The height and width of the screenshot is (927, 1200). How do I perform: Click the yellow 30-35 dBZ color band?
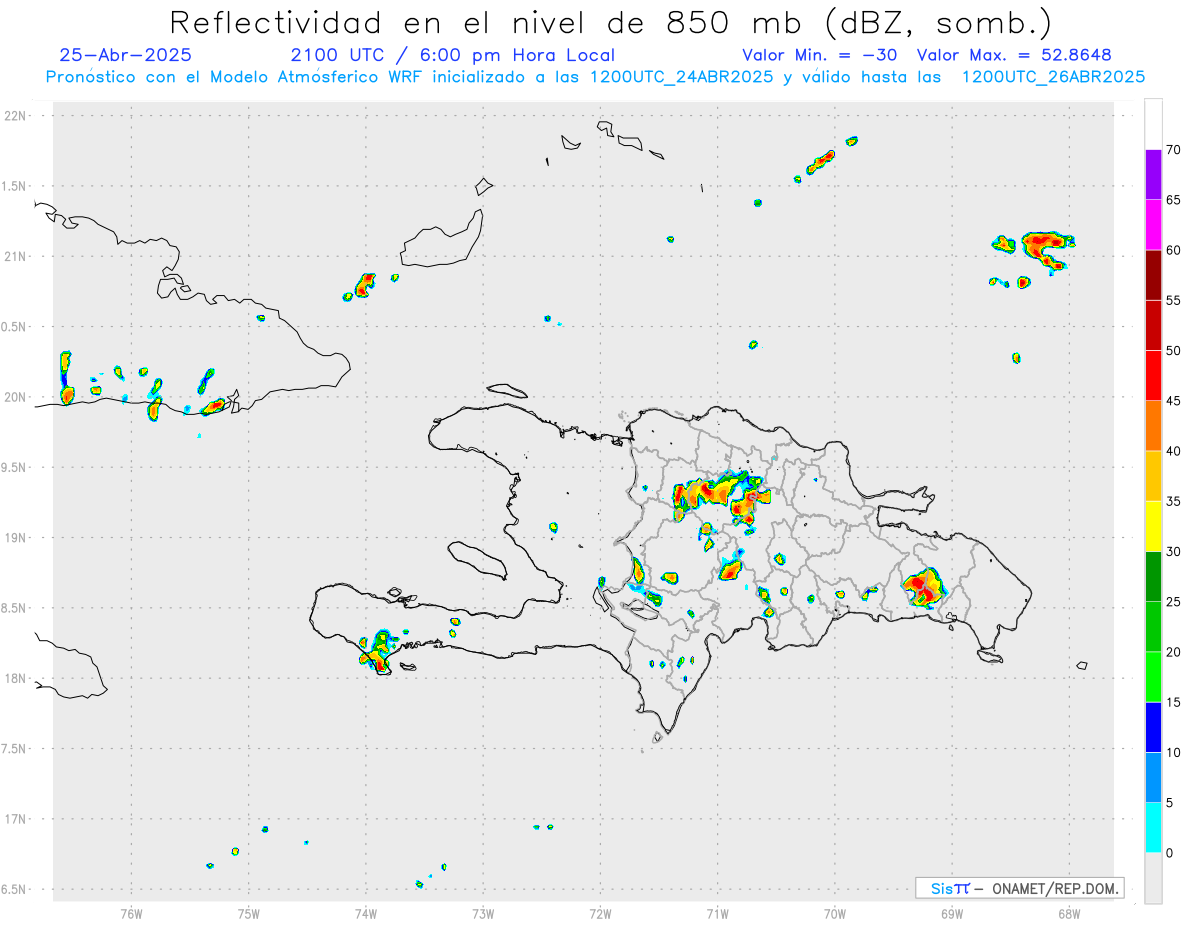pos(1153,526)
